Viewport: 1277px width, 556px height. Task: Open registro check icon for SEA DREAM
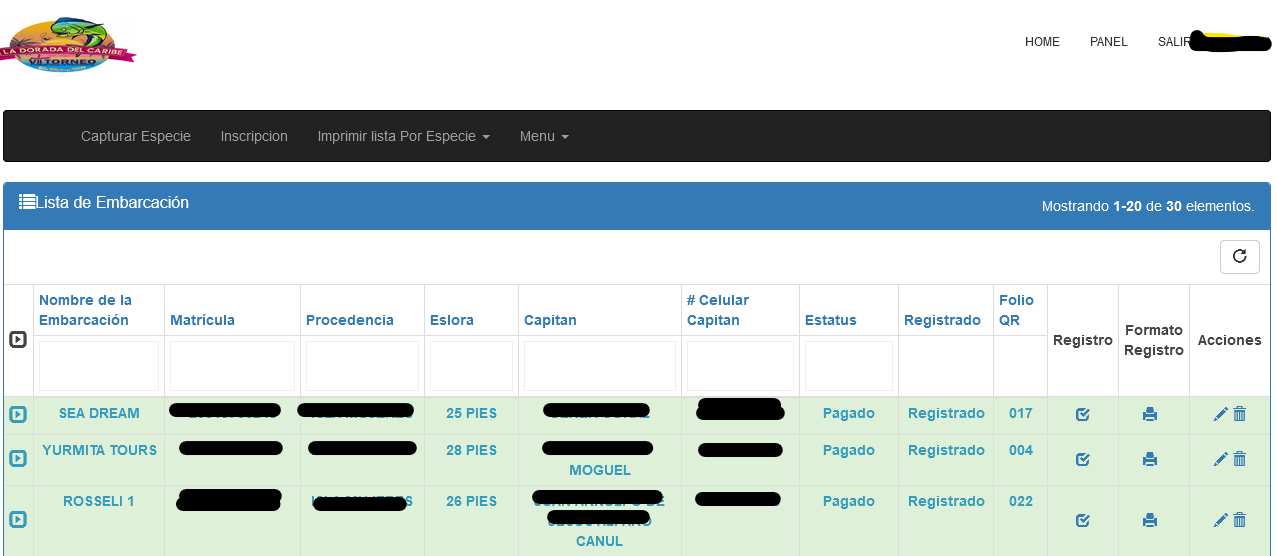pos(1082,414)
